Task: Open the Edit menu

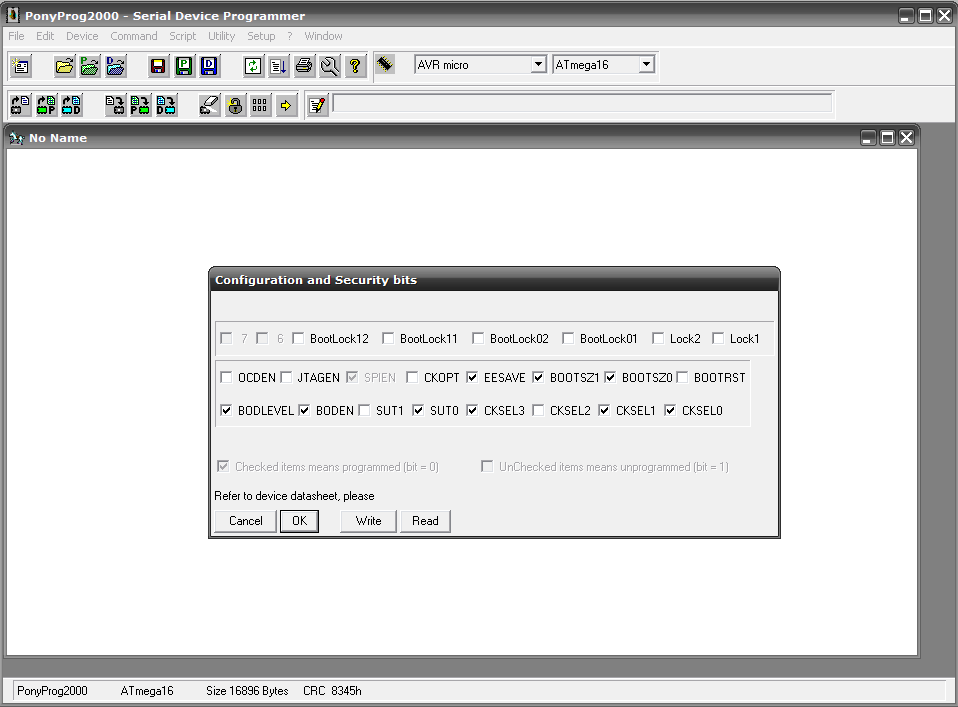Action: [x=45, y=36]
